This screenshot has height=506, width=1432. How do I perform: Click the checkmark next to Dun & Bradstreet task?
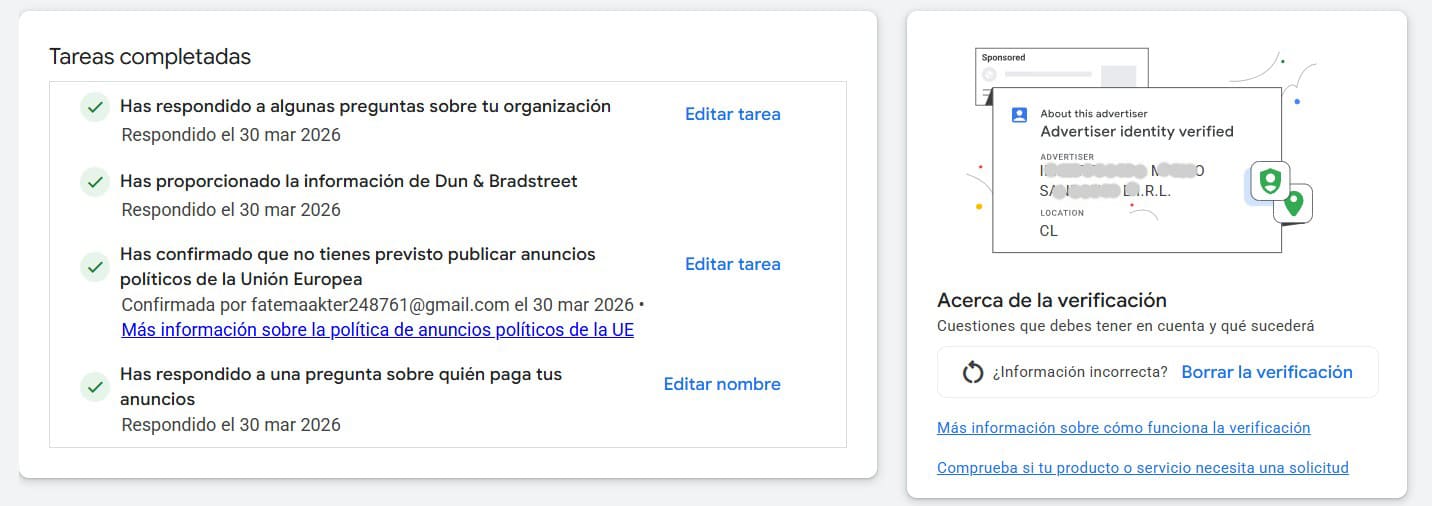[95, 183]
